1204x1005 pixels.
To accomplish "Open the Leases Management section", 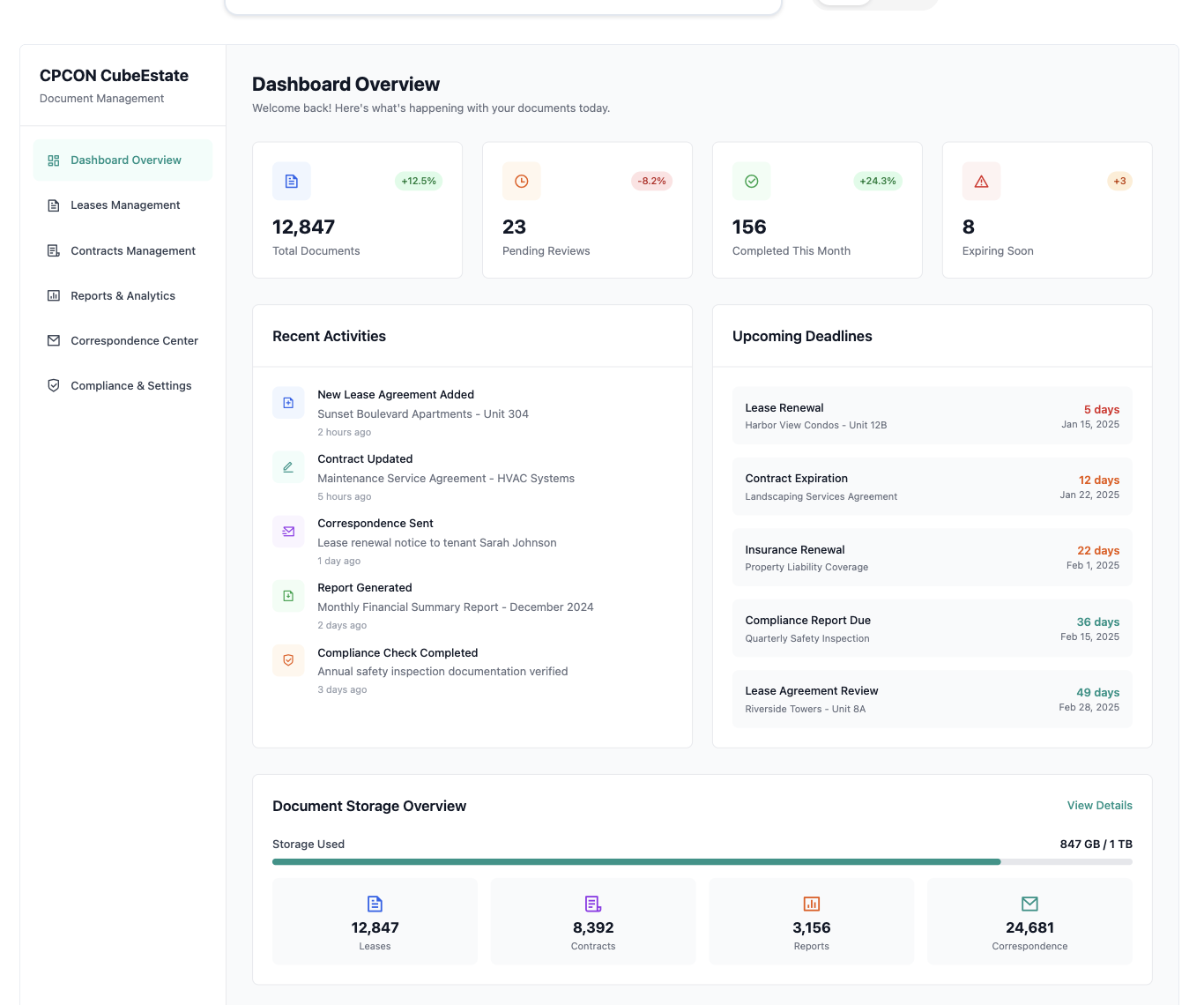I will pyautogui.click(x=124, y=205).
